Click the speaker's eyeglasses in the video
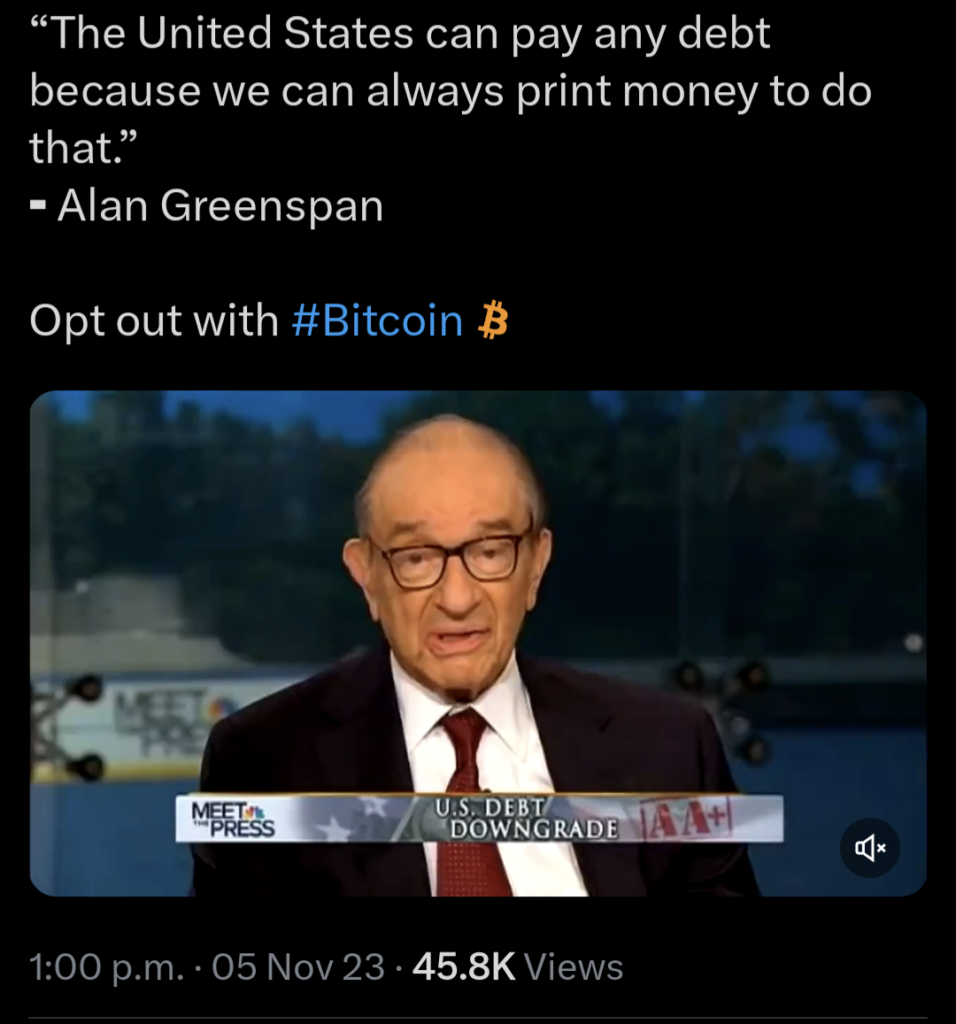 pyautogui.click(x=449, y=557)
